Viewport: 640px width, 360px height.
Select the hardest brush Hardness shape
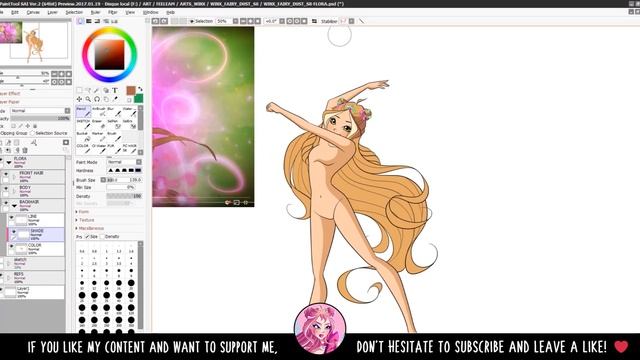tap(138, 170)
